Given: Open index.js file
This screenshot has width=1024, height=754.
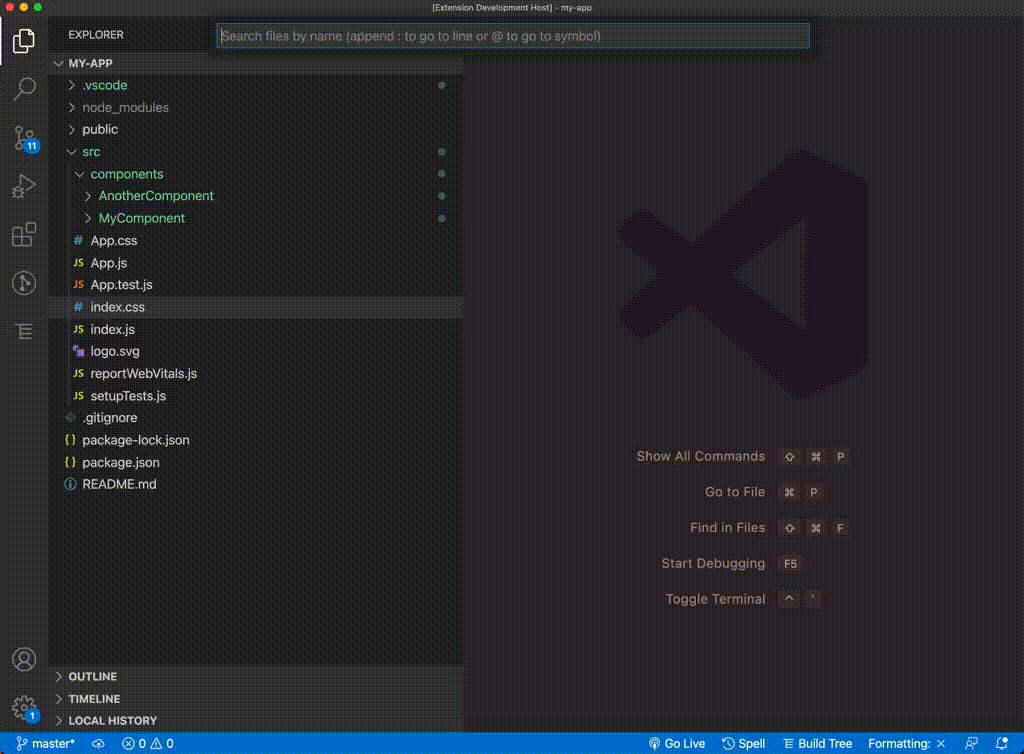Looking at the screenshot, I should 256,329.
